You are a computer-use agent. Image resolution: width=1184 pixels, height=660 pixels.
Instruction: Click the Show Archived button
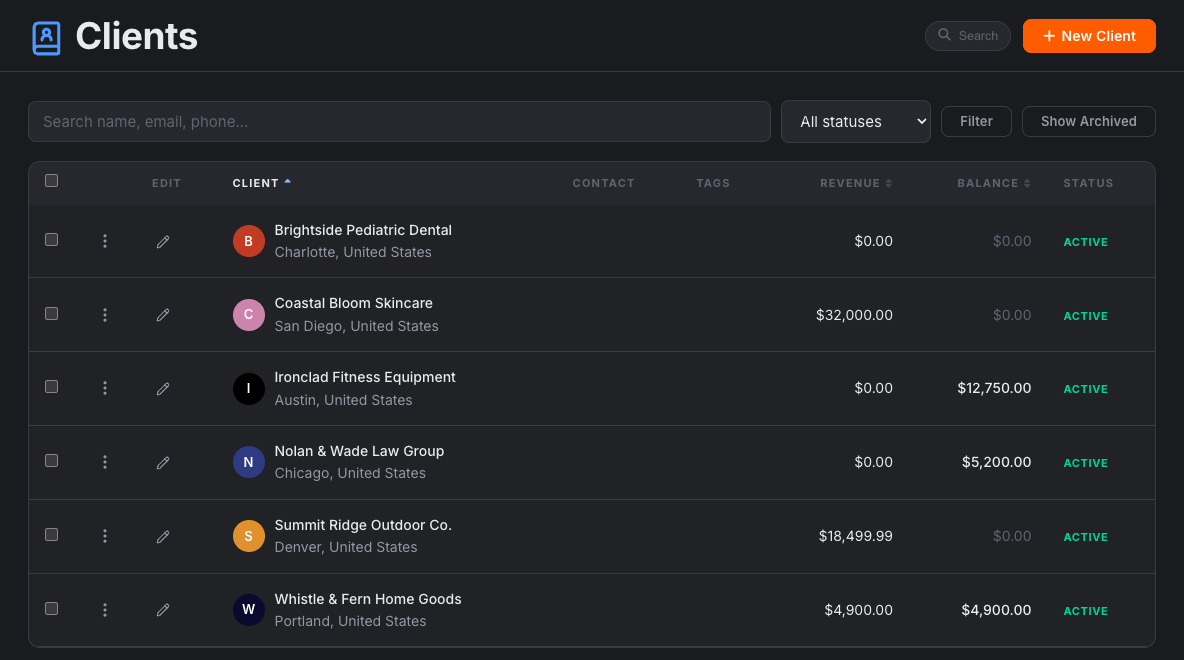tap(1088, 122)
